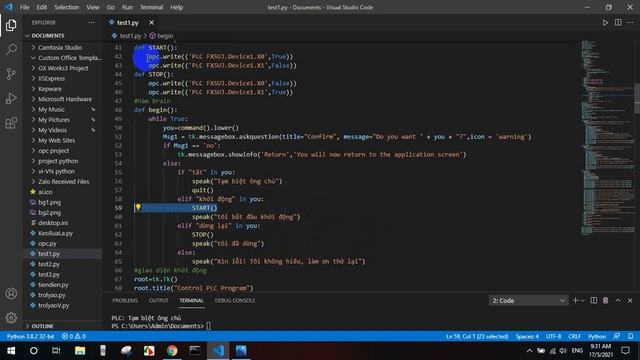This screenshot has width=640, height=360.
Task: Click the editor minimap overview
Action: point(607,138)
